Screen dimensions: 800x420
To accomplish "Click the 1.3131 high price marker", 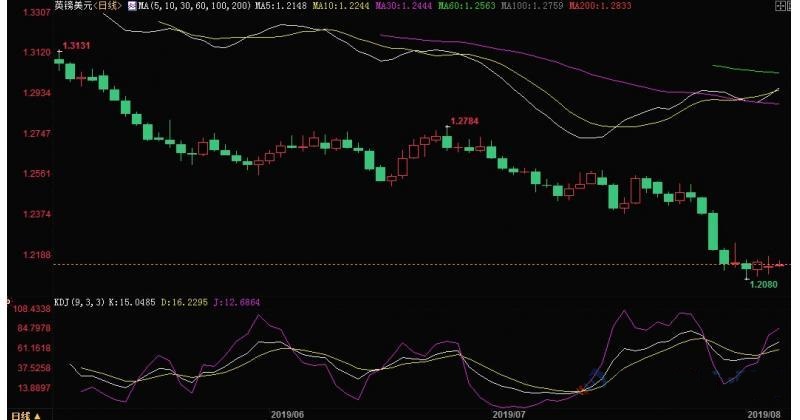I will [x=77, y=46].
